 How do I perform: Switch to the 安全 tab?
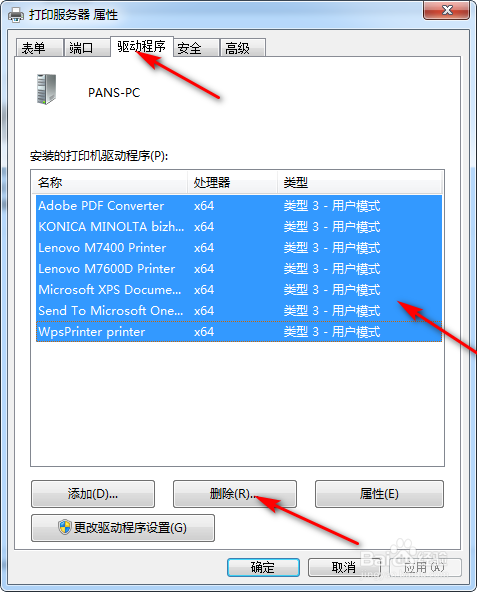click(196, 48)
